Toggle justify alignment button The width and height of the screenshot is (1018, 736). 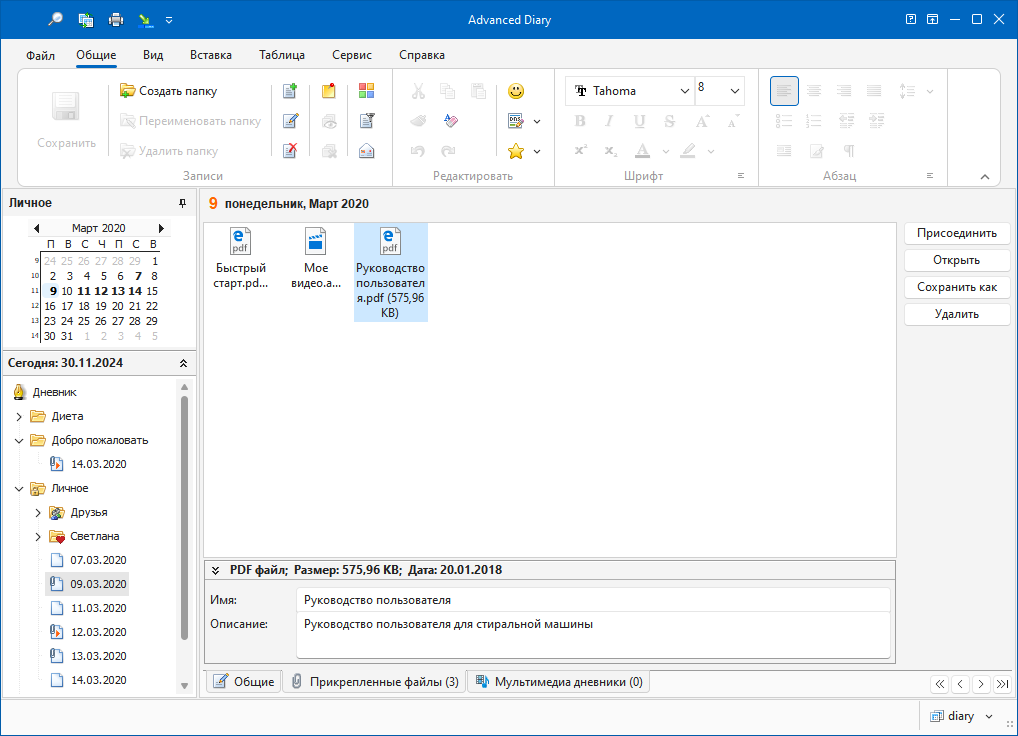(875, 91)
